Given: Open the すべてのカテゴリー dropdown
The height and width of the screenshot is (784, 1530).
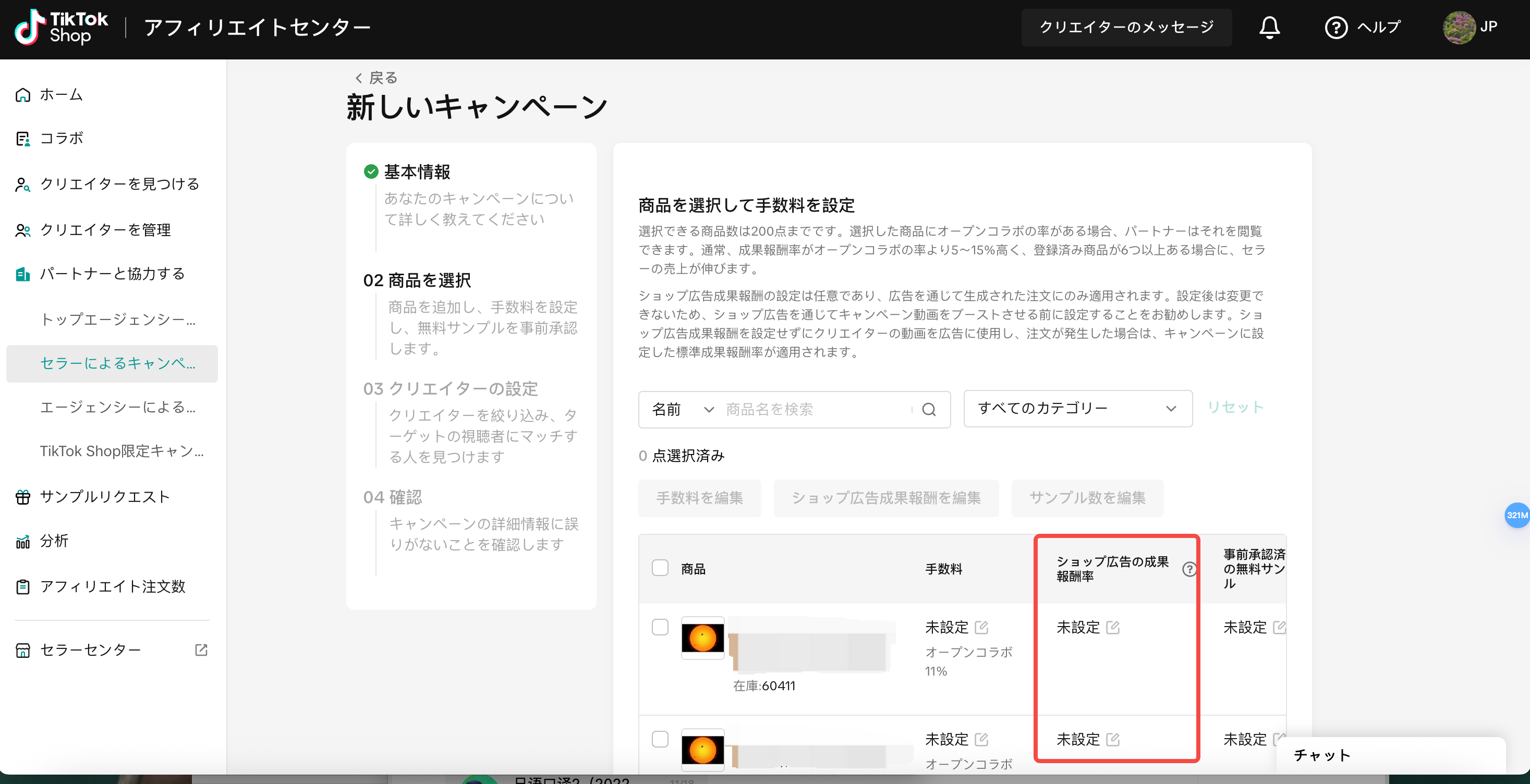Looking at the screenshot, I should [1077, 409].
